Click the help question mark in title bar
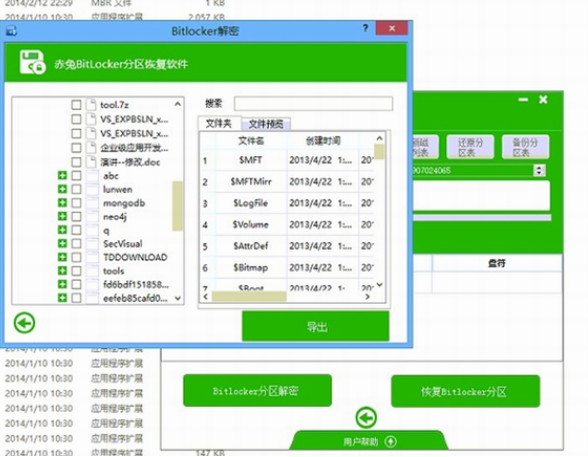This screenshot has width=588, height=457. point(365,28)
